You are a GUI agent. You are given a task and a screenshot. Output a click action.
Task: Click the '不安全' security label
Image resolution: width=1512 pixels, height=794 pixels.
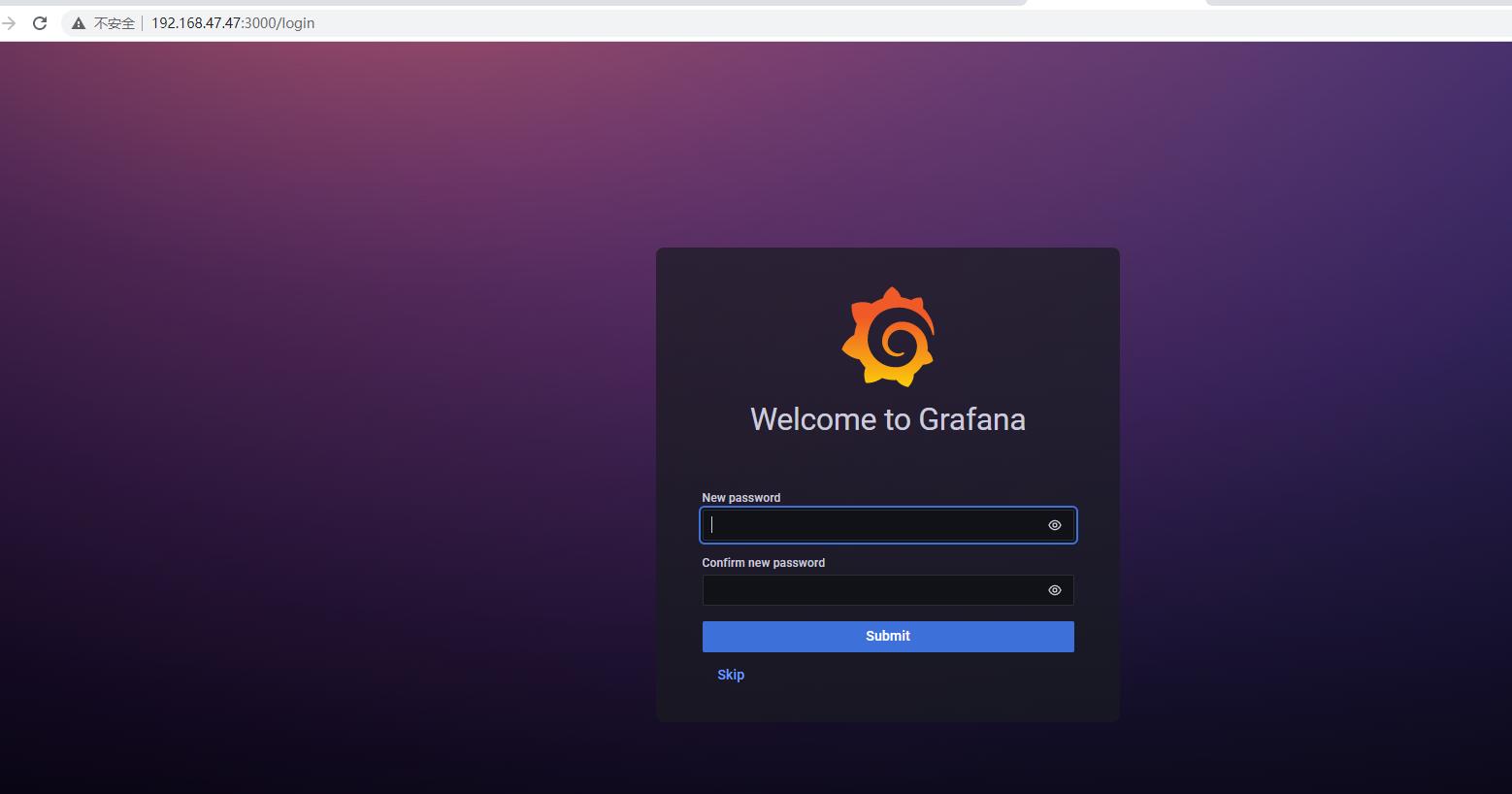pos(115,23)
